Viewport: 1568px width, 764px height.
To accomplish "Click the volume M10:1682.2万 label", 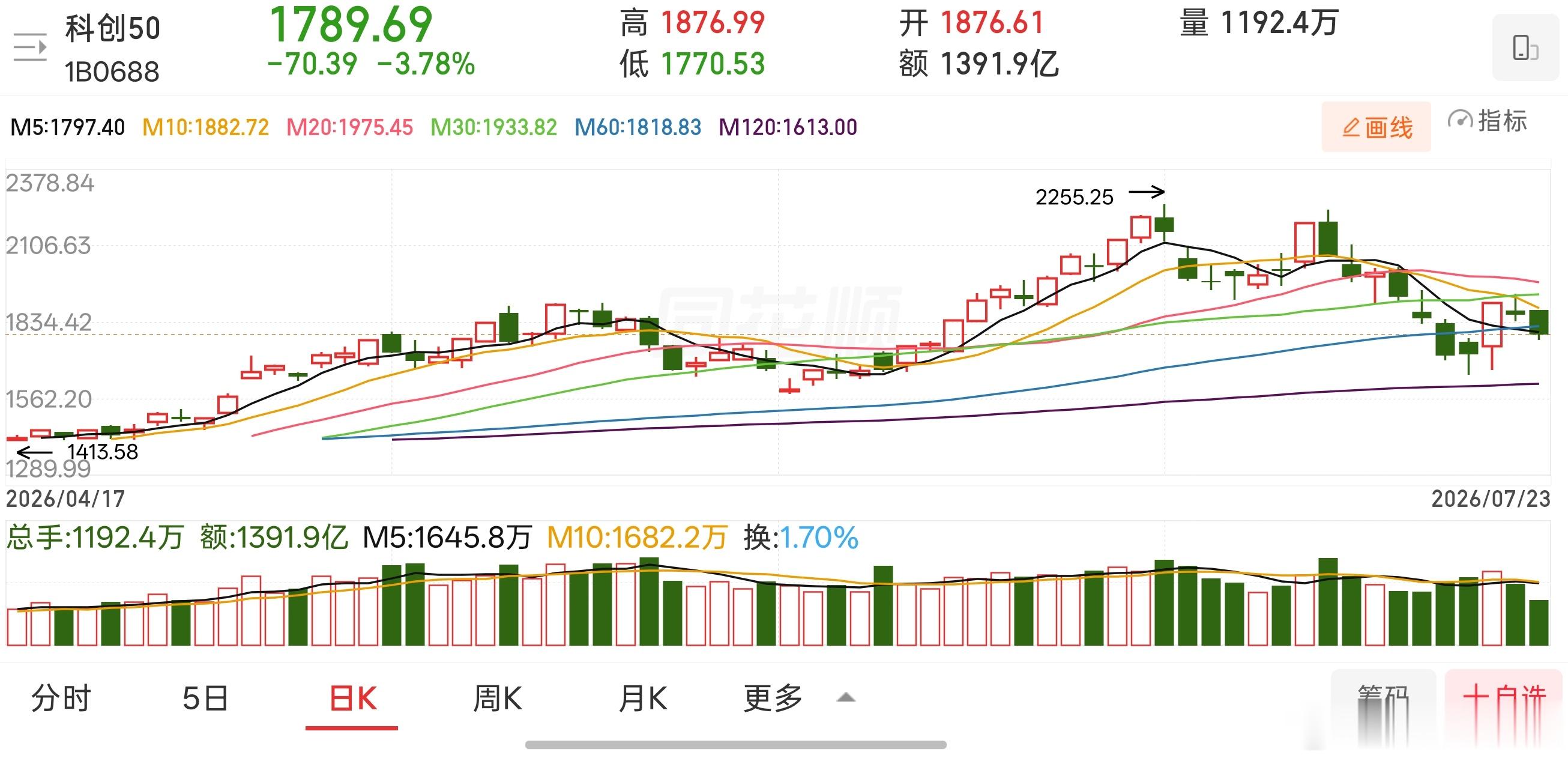I will point(638,538).
